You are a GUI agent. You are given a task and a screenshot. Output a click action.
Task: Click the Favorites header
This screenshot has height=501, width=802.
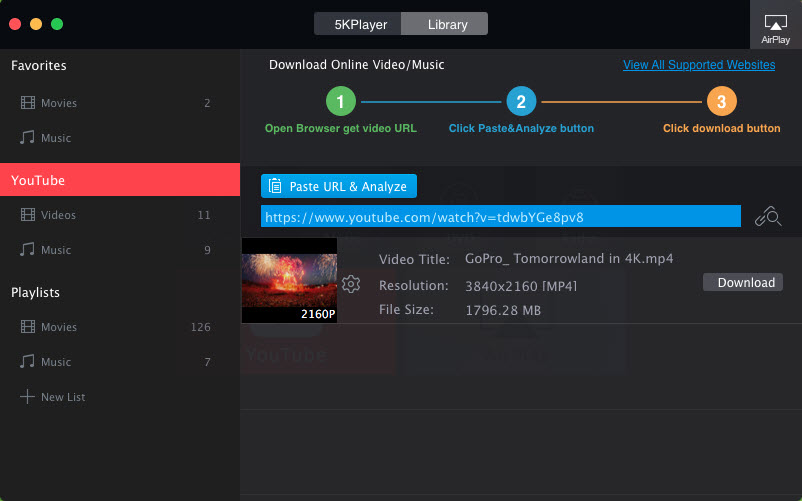coord(39,65)
